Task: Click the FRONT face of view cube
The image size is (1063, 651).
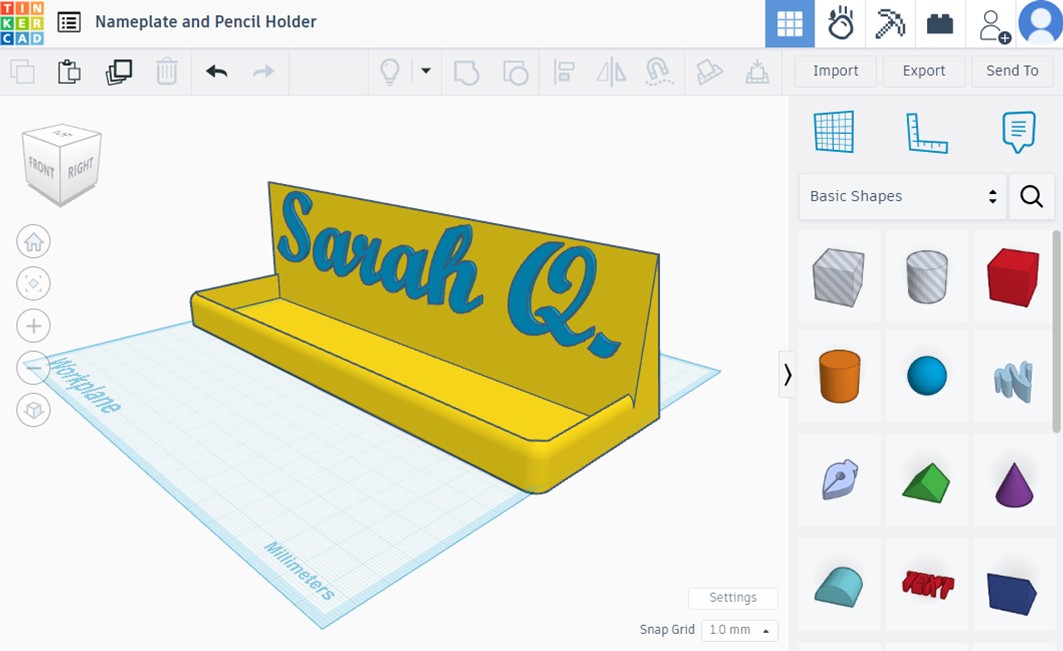Action: coord(42,168)
